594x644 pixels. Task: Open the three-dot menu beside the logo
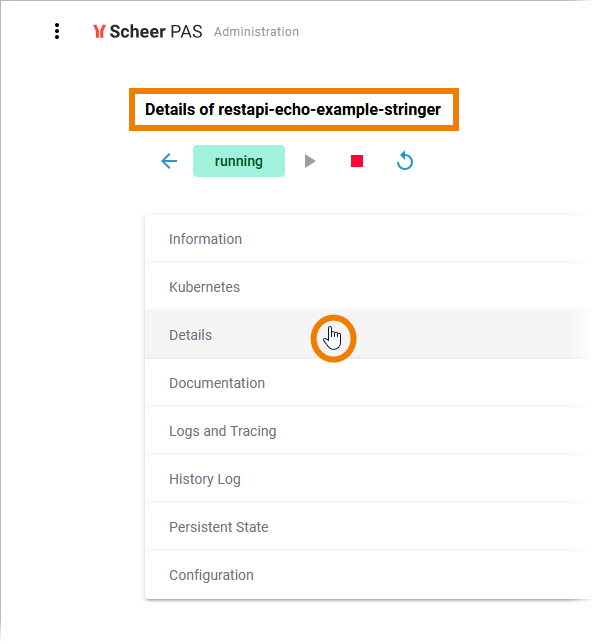[x=57, y=31]
